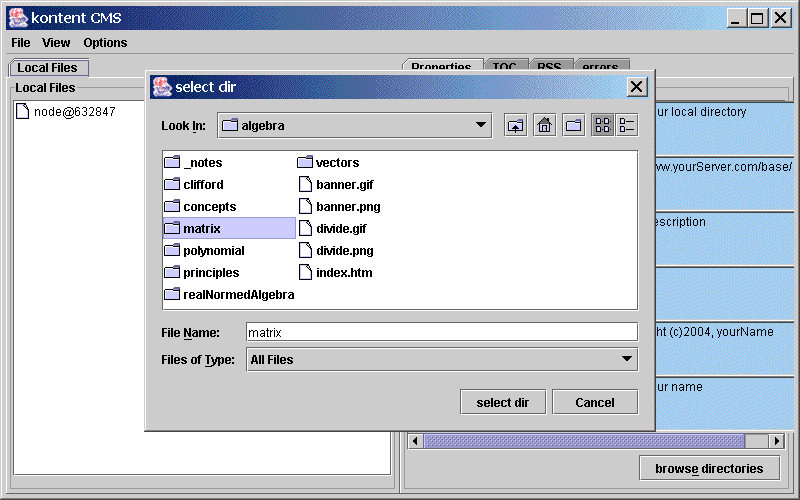Click the your name property field
Image resolution: width=800 pixels, height=500 pixels.
[x=724, y=404]
